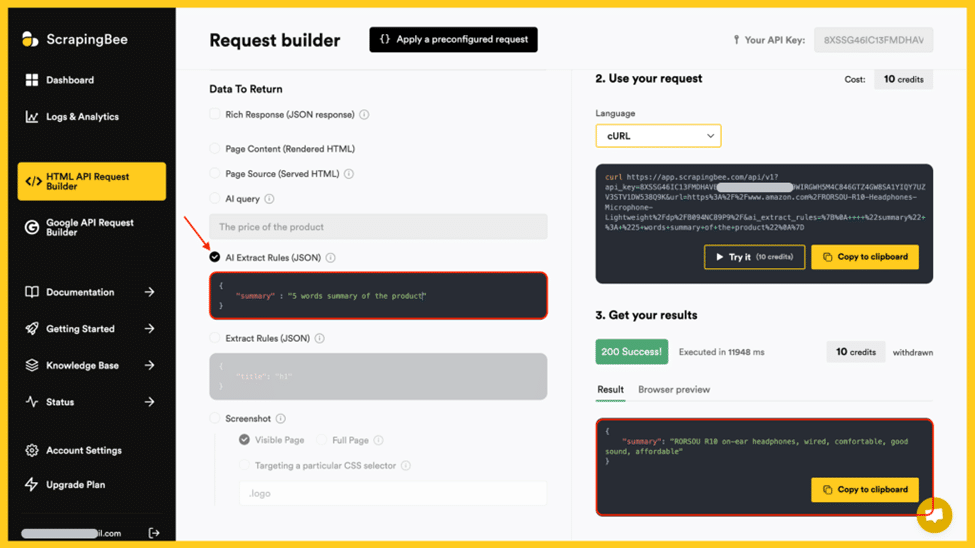
Task: Click the Account Settings gear icon
Action: tap(32, 450)
